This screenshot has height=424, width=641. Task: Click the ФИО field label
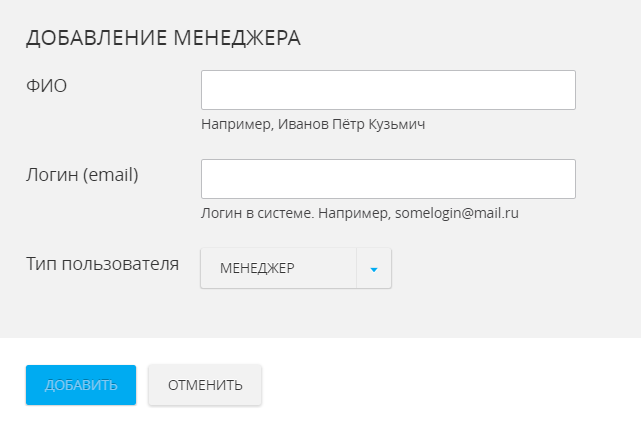pos(46,86)
